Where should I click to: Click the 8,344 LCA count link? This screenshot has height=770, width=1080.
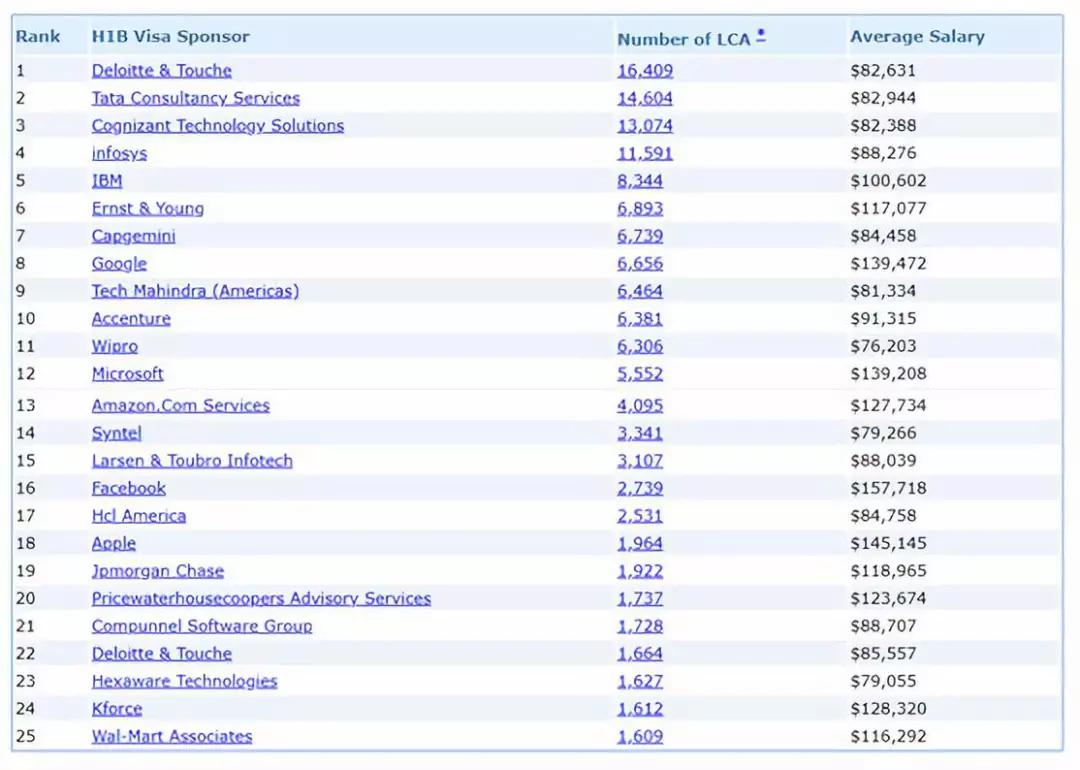pyautogui.click(x=640, y=181)
